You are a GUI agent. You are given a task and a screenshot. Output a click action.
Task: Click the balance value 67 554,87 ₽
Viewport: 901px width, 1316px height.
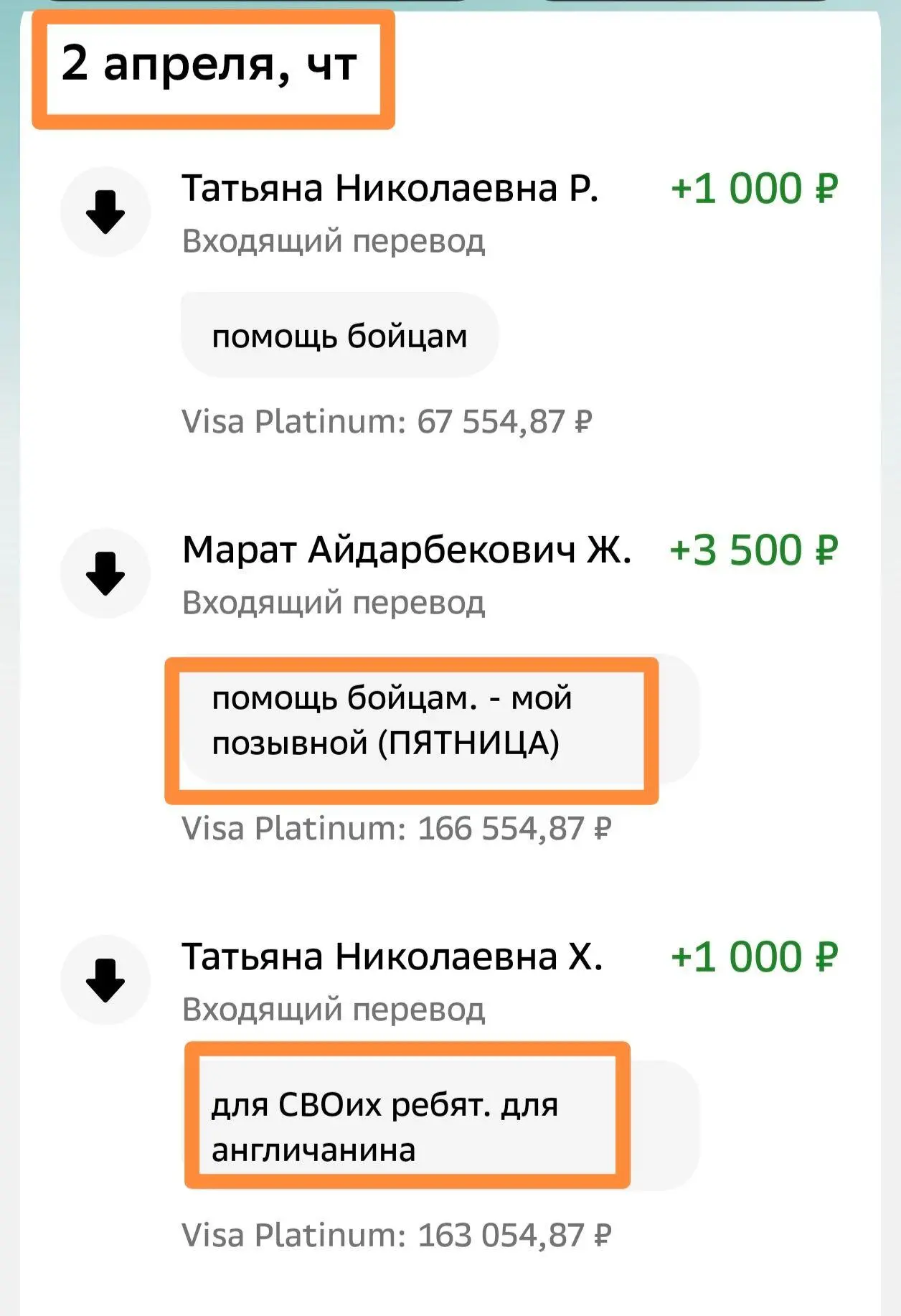[504, 421]
